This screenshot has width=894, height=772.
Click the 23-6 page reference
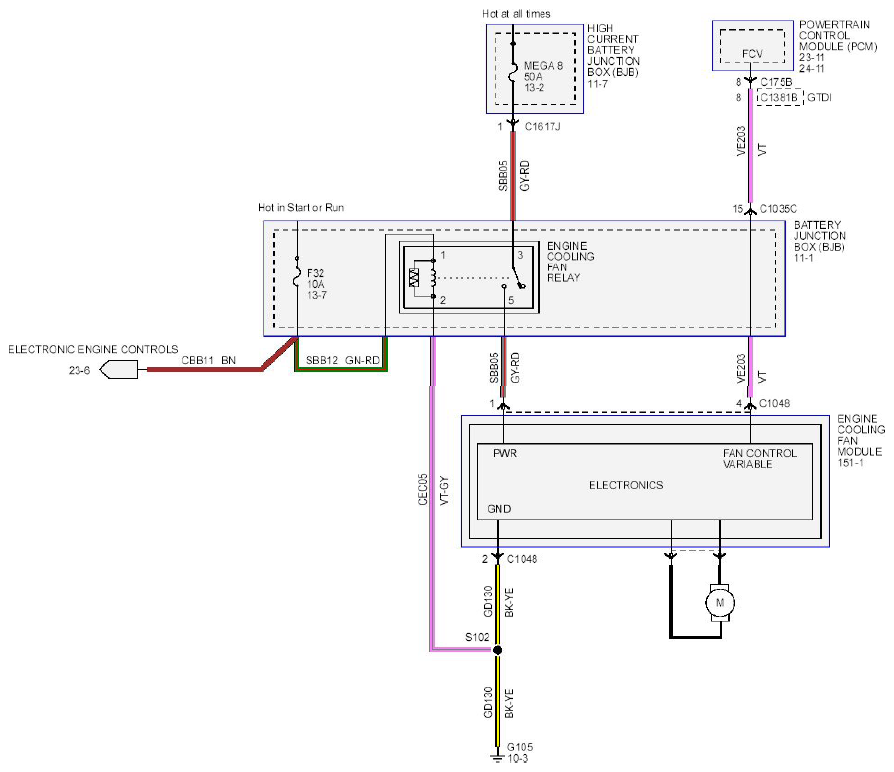coord(79,370)
